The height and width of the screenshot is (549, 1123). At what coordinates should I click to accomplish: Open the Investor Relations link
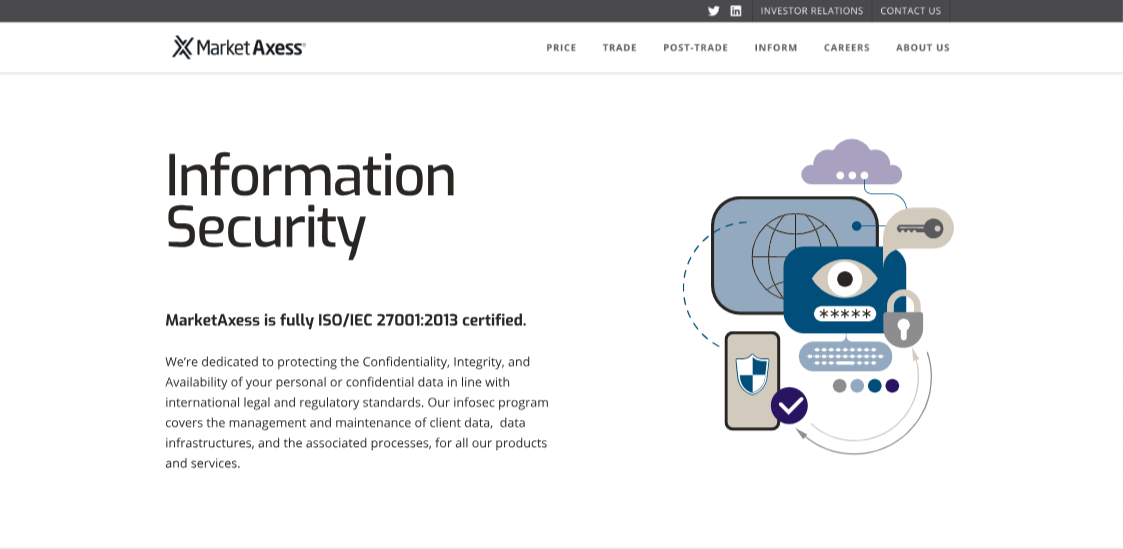(x=811, y=11)
